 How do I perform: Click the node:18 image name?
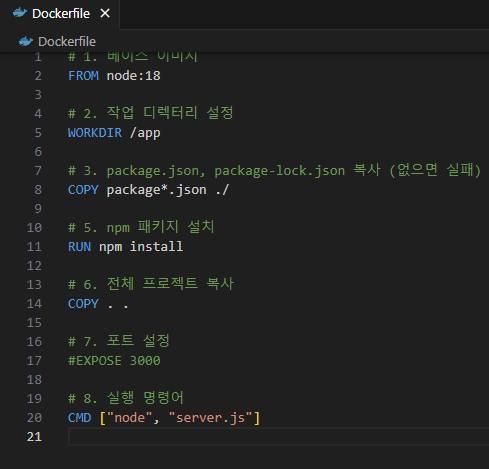point(133,76)
